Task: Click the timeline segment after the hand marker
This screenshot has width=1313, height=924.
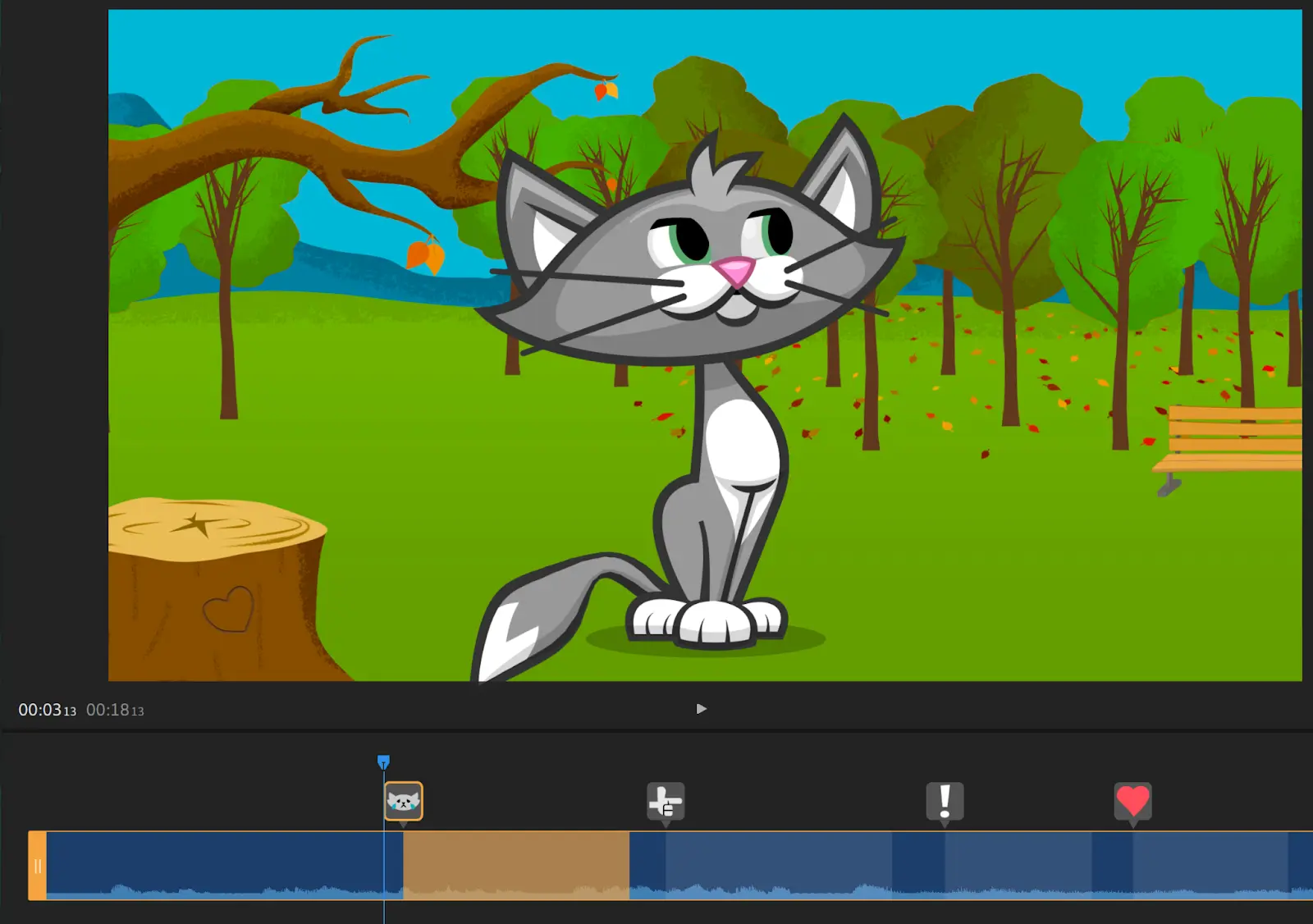Action: tap(778, 864)
